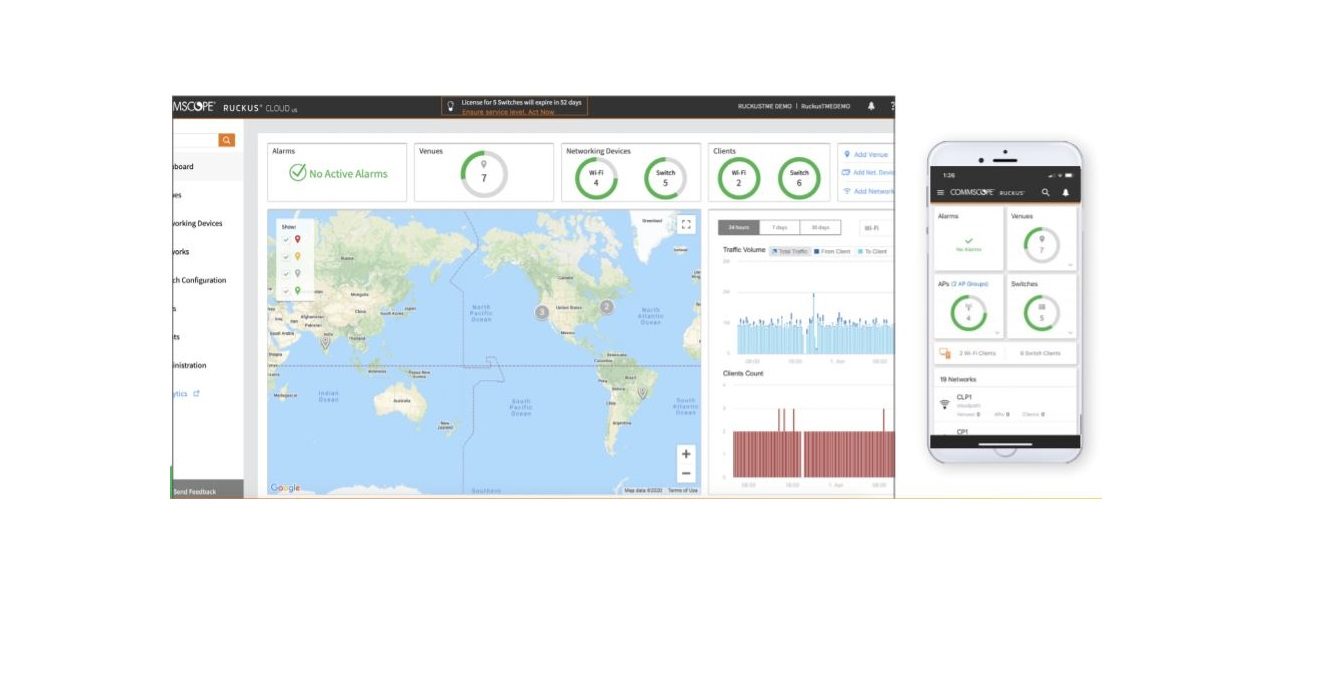Expand the map using the fullscreen icon
The image size is (1326, 678).
[685, 224]
